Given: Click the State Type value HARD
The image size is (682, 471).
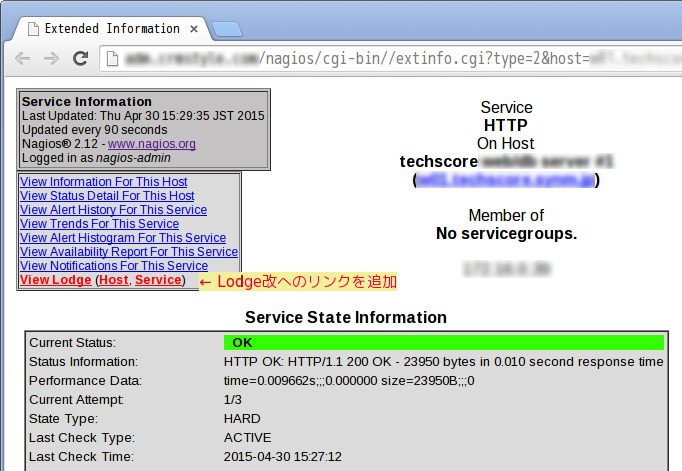Looking at the screenshot, I should click(242, 419).
